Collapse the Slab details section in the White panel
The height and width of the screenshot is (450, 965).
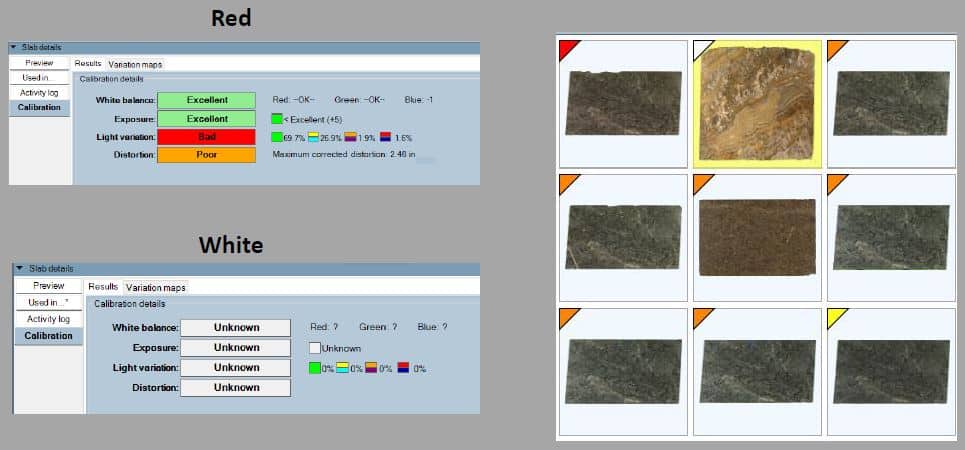tap(18, 268)
